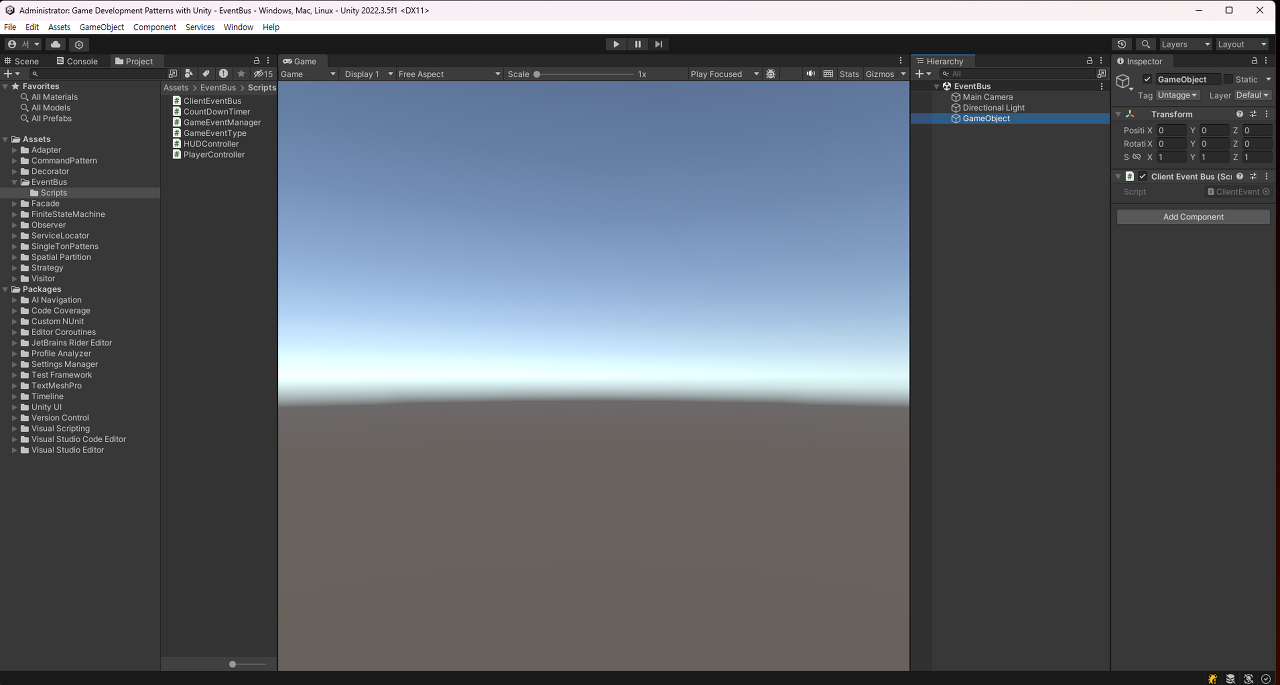Click the Project panel create plus button
Screen dimensions: 1280x685
pyautogui.click(x=11, y=74)
